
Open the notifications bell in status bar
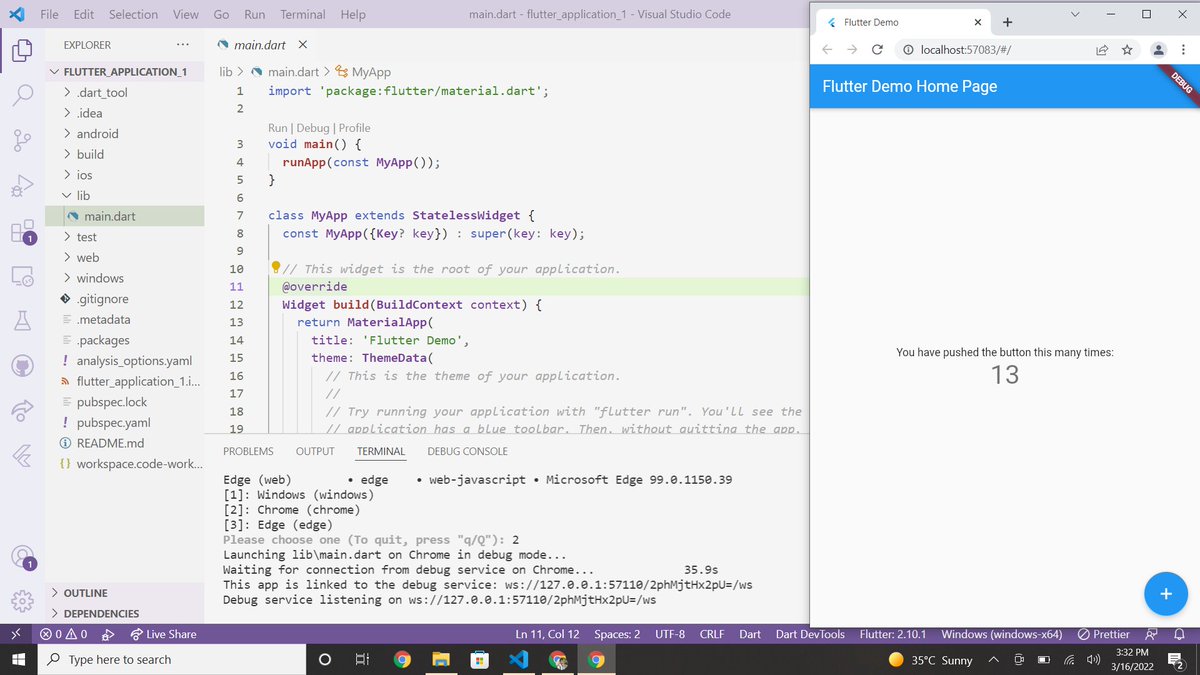(1179, 634)
